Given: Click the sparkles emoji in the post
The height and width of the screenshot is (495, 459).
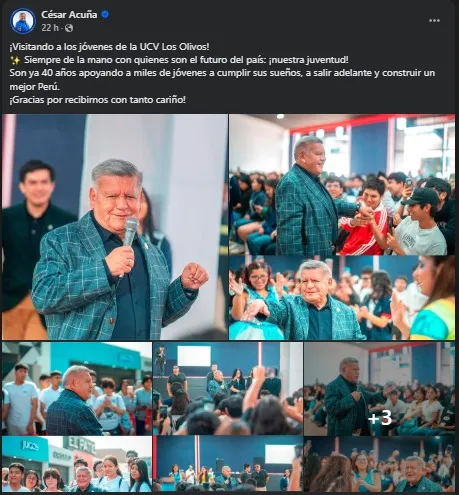Looking at the screenshot, I should coord(15,60).
